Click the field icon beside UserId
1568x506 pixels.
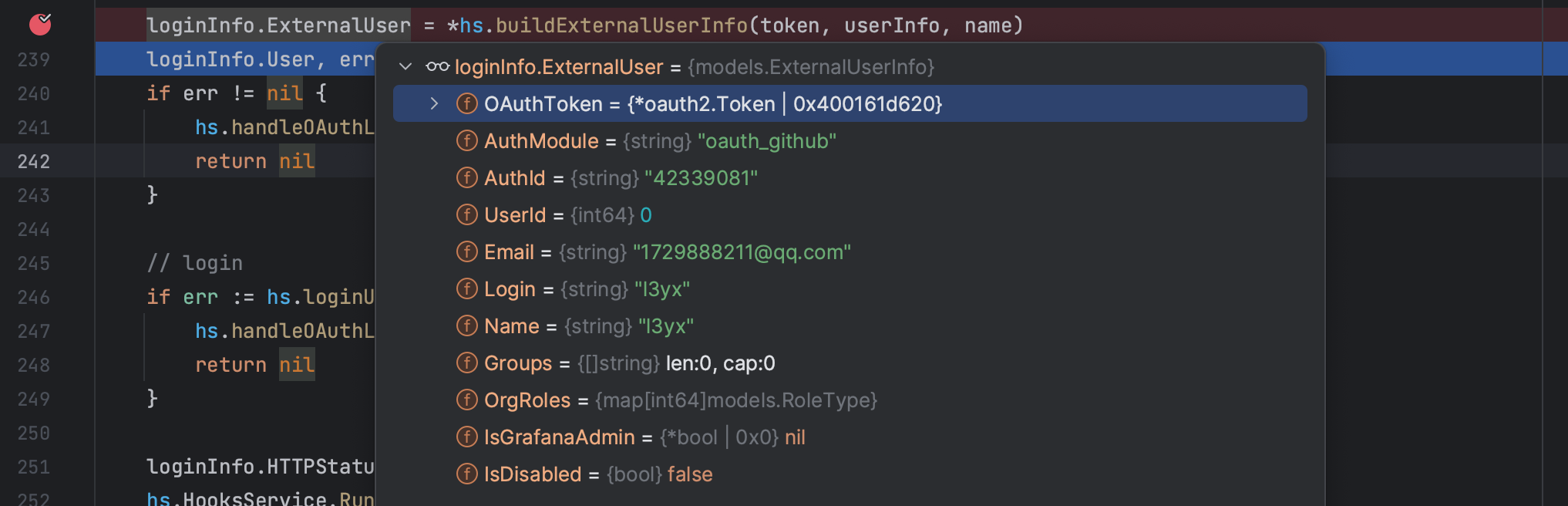pyautogui.click(x=467, y=214)
